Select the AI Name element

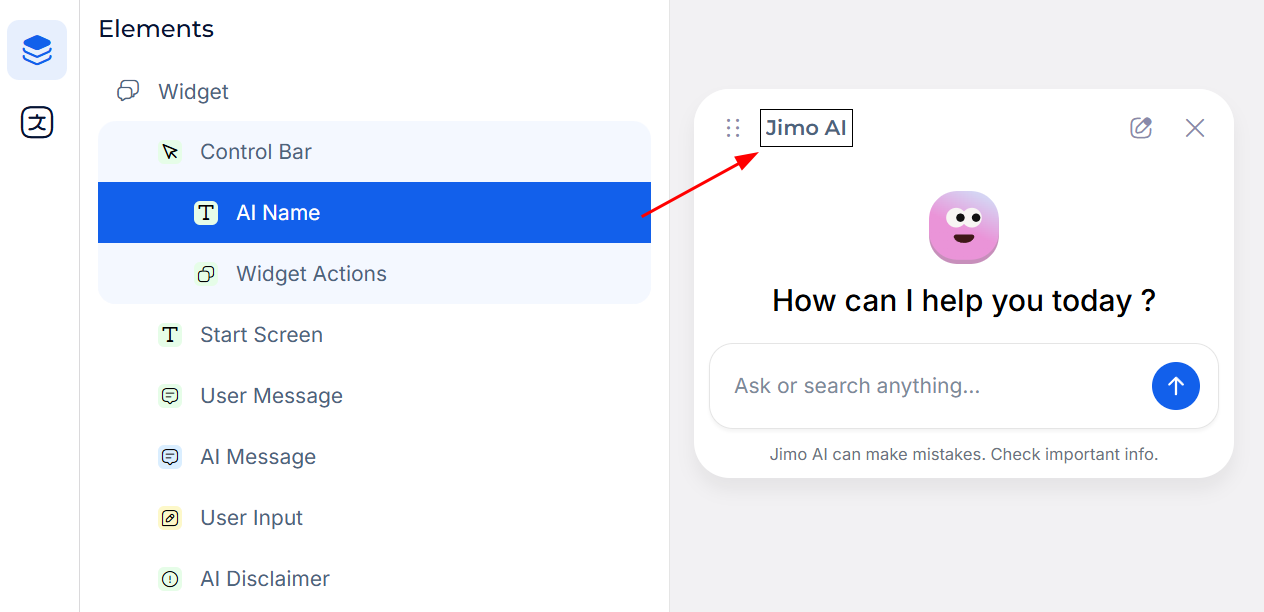point(278,213)
